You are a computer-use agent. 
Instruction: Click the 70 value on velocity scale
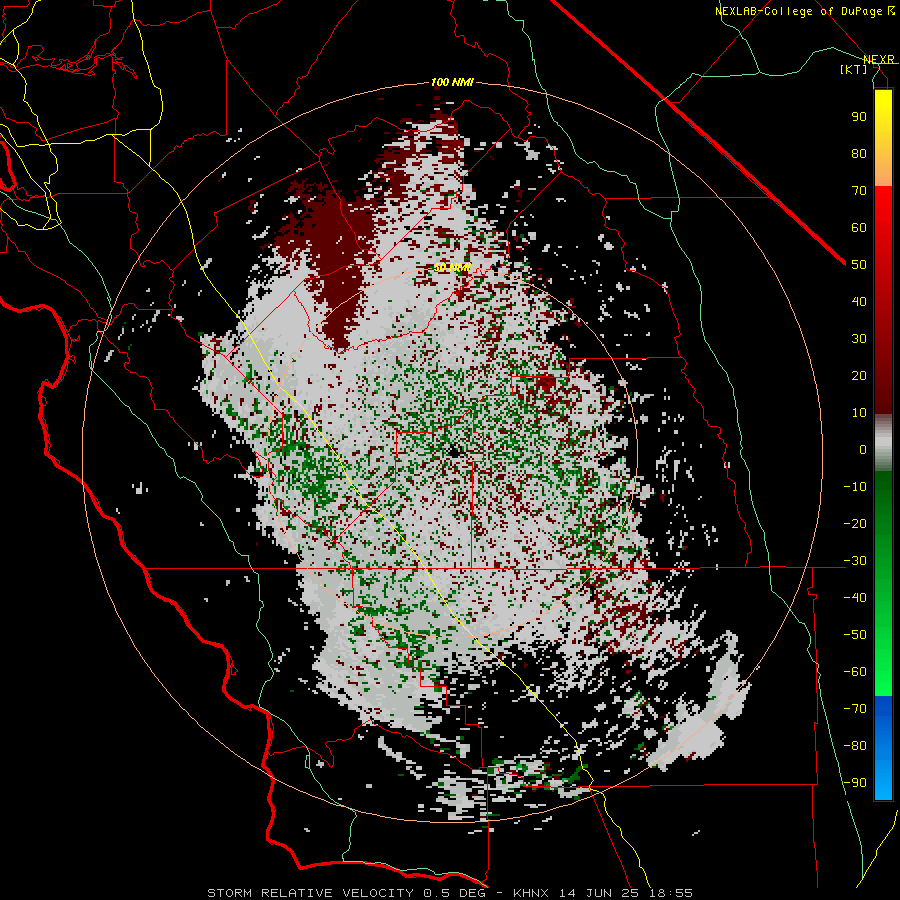tap(859, 191)
